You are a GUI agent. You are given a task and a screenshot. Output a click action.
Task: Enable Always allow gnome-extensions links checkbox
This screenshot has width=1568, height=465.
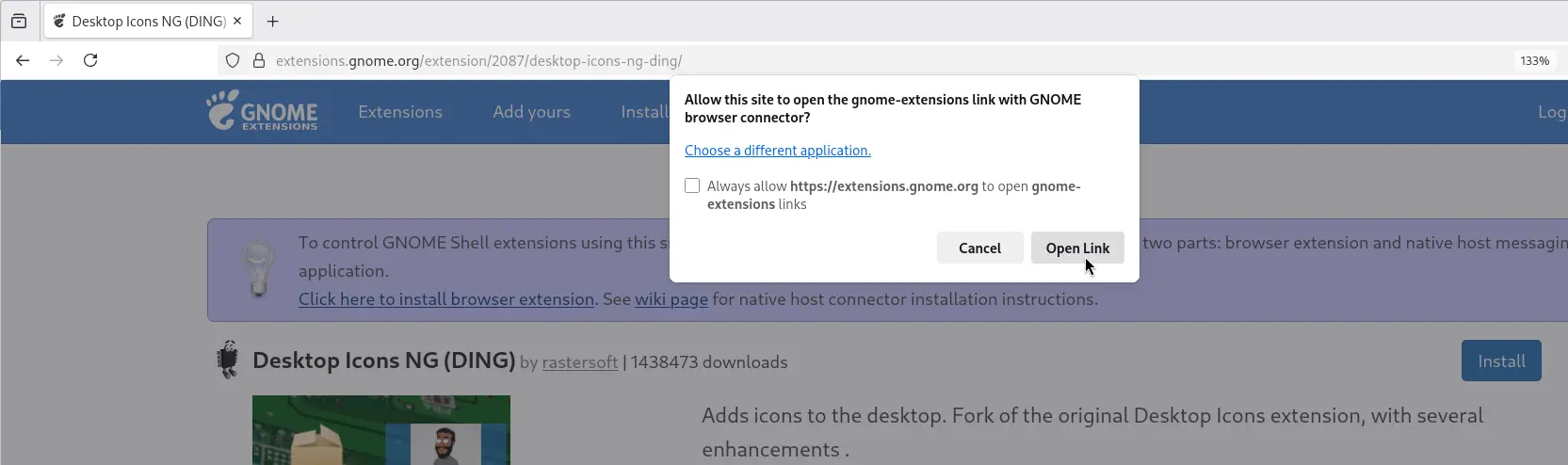tap(692, 185)
